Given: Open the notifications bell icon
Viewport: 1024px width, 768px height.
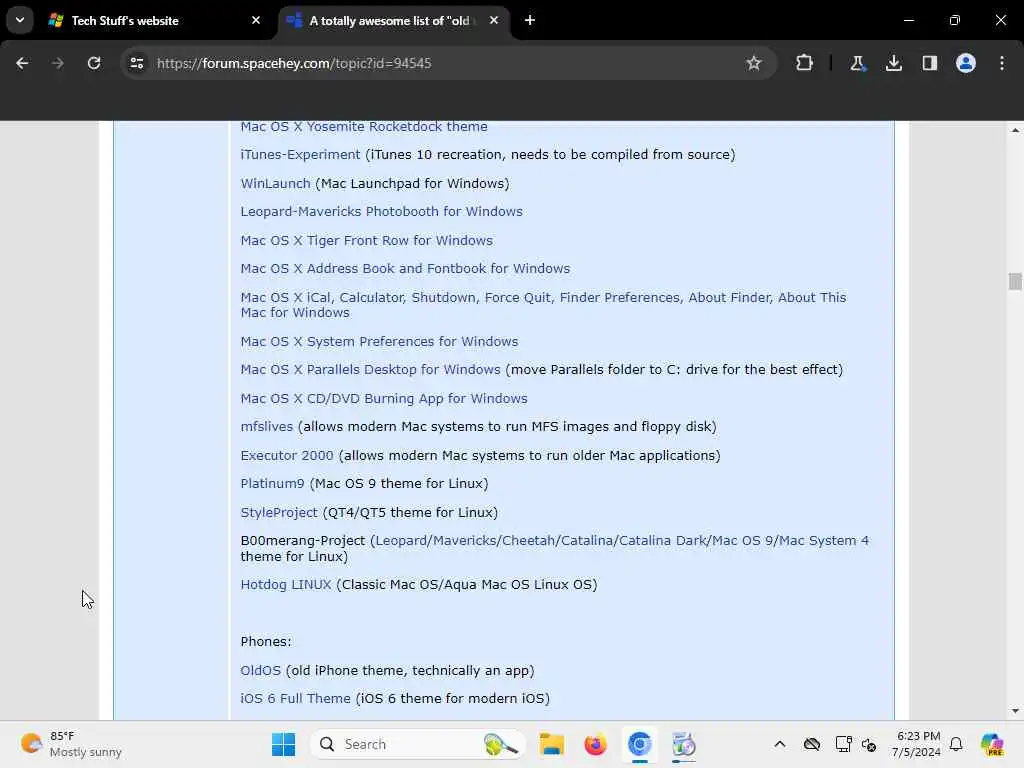Looking at the screenshot, I should [x=956, y=744].
